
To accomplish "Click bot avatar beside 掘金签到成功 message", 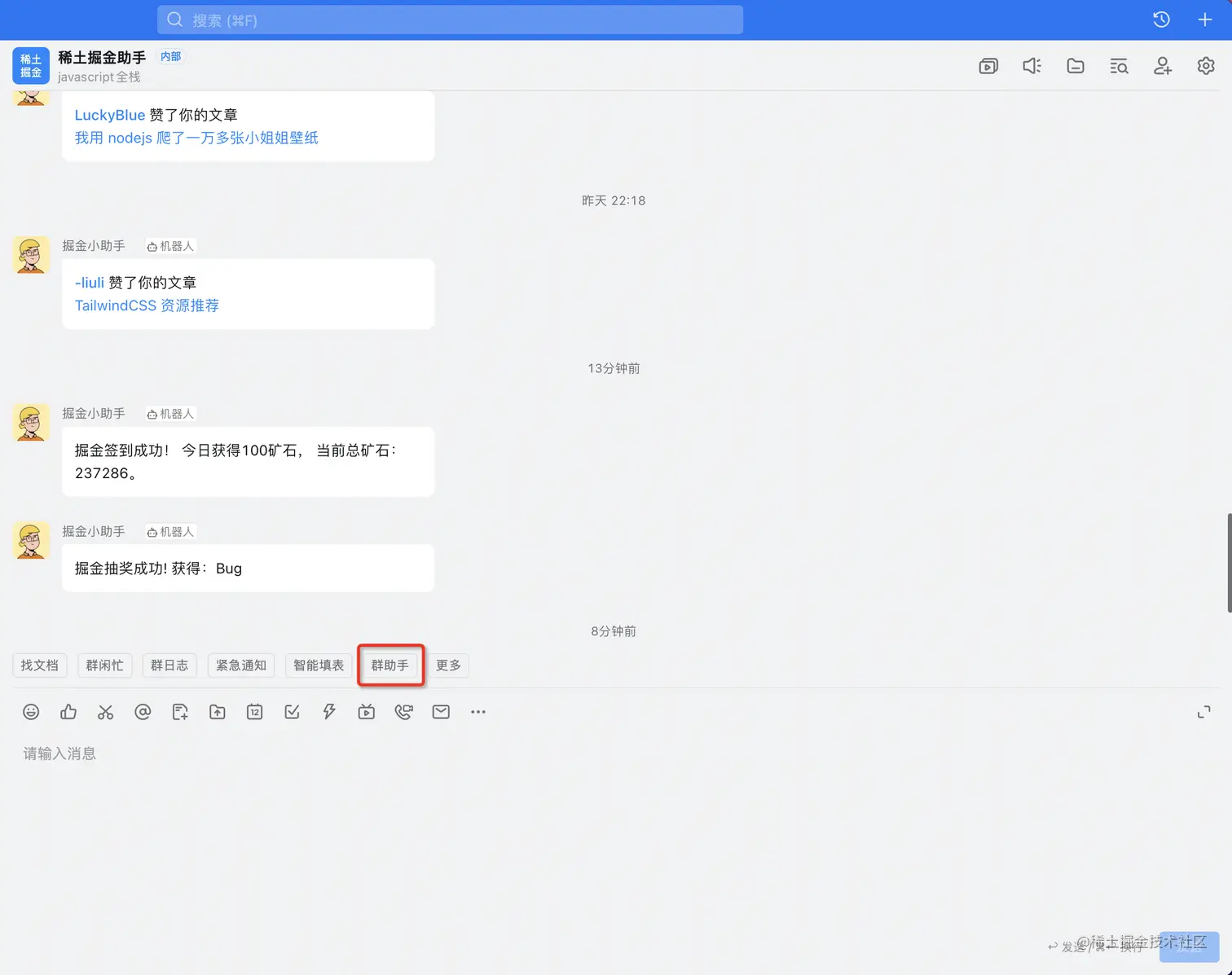I will tap(32, 423).
